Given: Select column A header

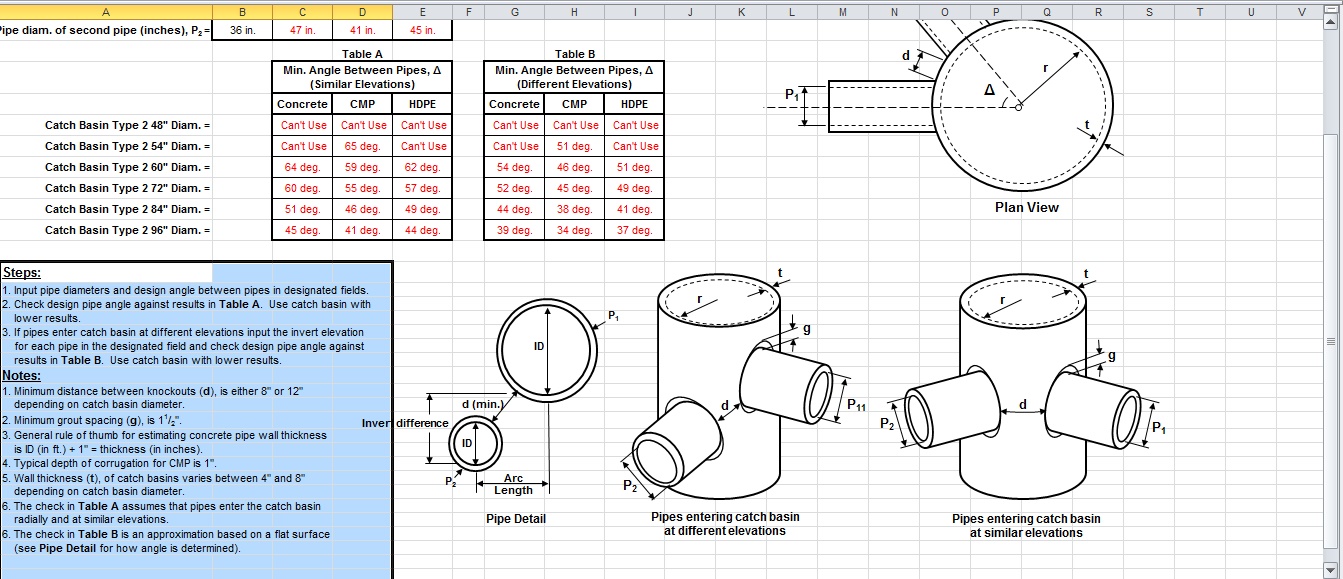Looking at the screenshot, I should [x=105, y=11].
